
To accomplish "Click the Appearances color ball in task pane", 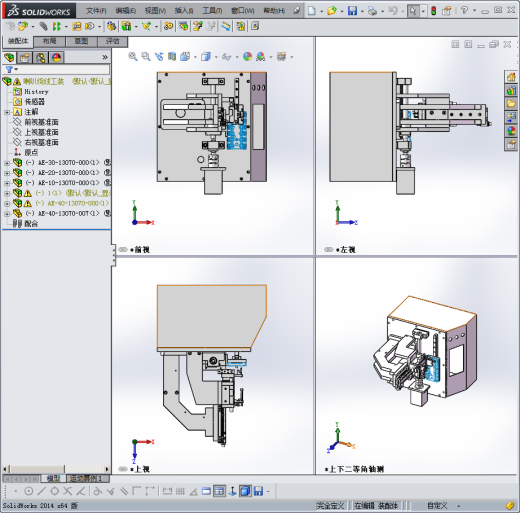I will pyautogui.click(x=511, y=131).
